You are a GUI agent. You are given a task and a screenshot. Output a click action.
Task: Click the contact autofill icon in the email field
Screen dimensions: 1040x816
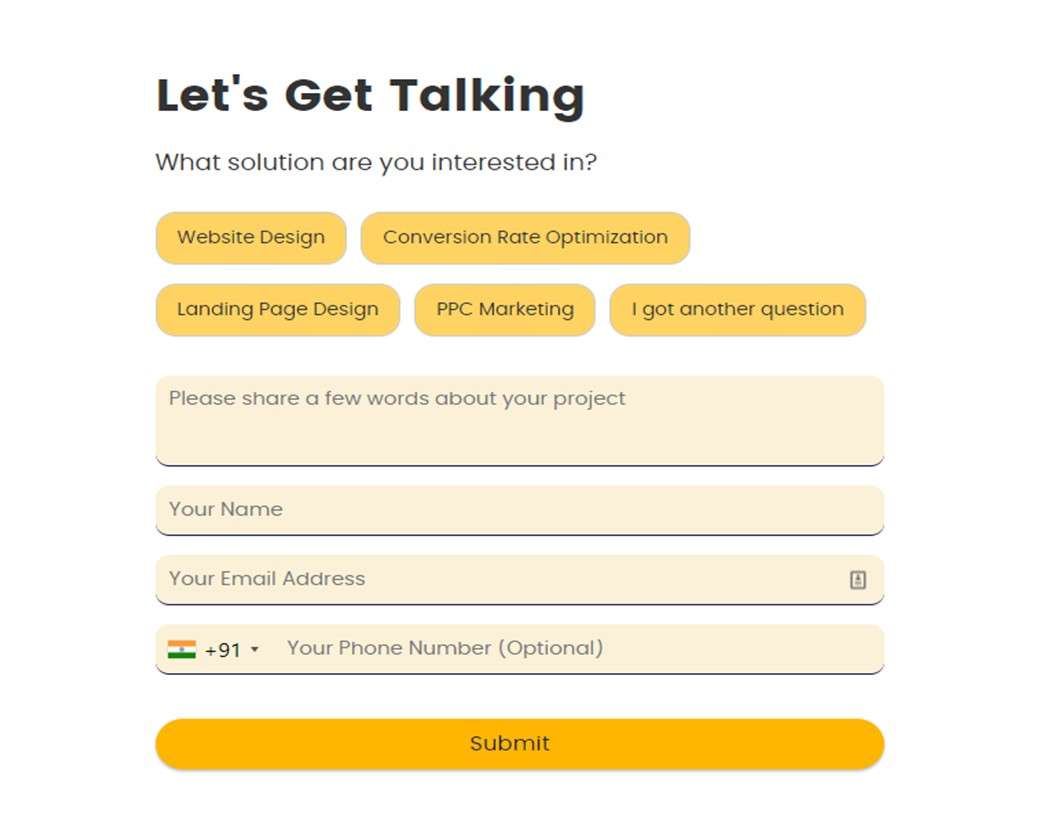pos(858,580)
